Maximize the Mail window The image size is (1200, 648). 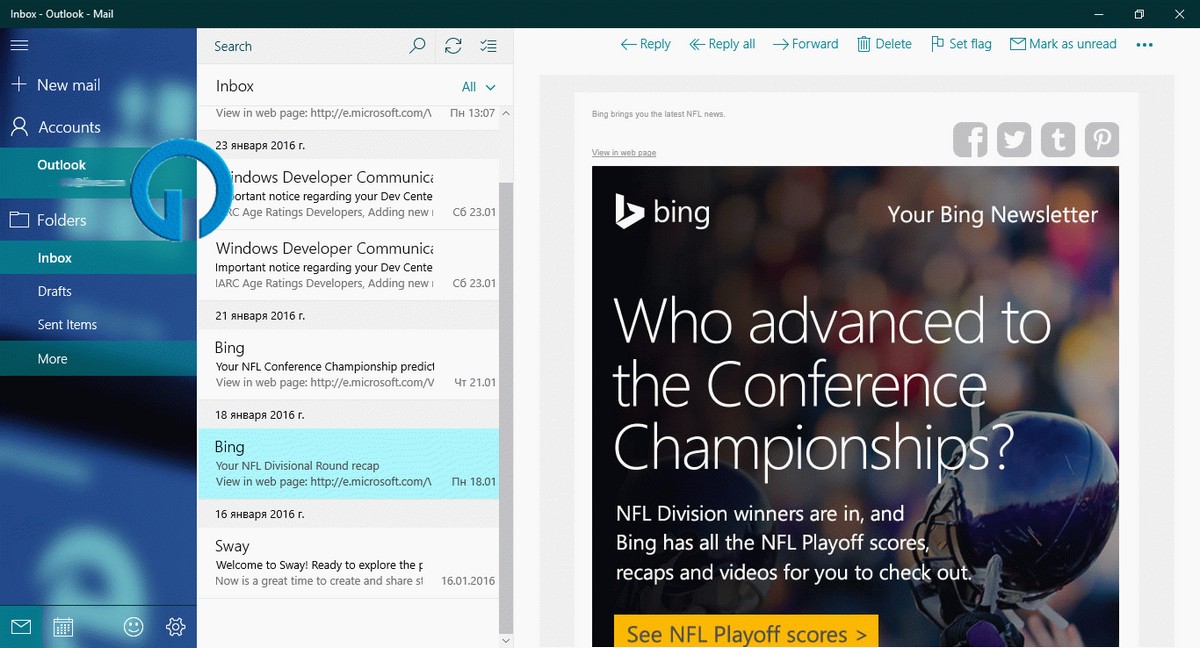[x=1139, y=14]
